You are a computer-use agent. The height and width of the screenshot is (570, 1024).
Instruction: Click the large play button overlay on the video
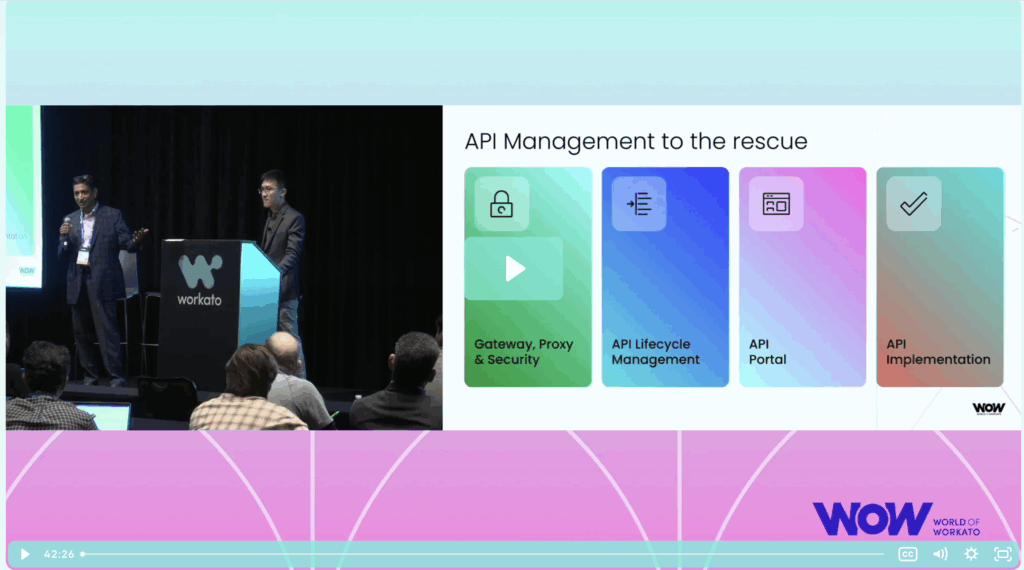[x=514, y=268]
